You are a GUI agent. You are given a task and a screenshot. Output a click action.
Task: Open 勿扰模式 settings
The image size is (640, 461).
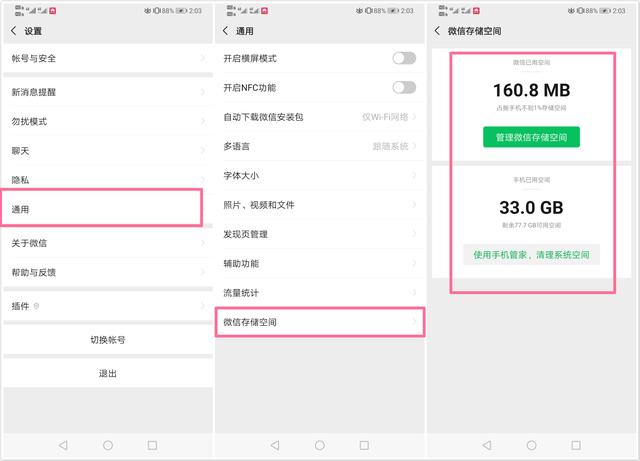tap(108, 121)
